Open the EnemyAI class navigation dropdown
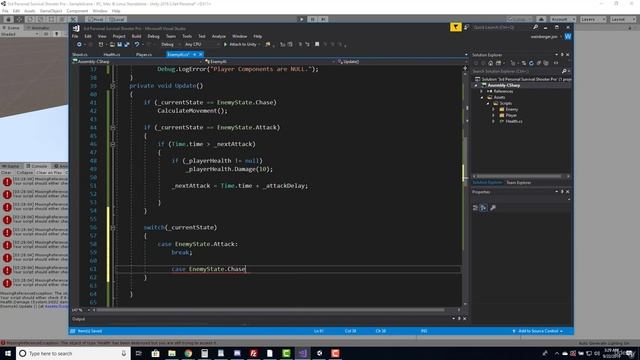The width and height of the screenshot is (640, 360). 269,62
